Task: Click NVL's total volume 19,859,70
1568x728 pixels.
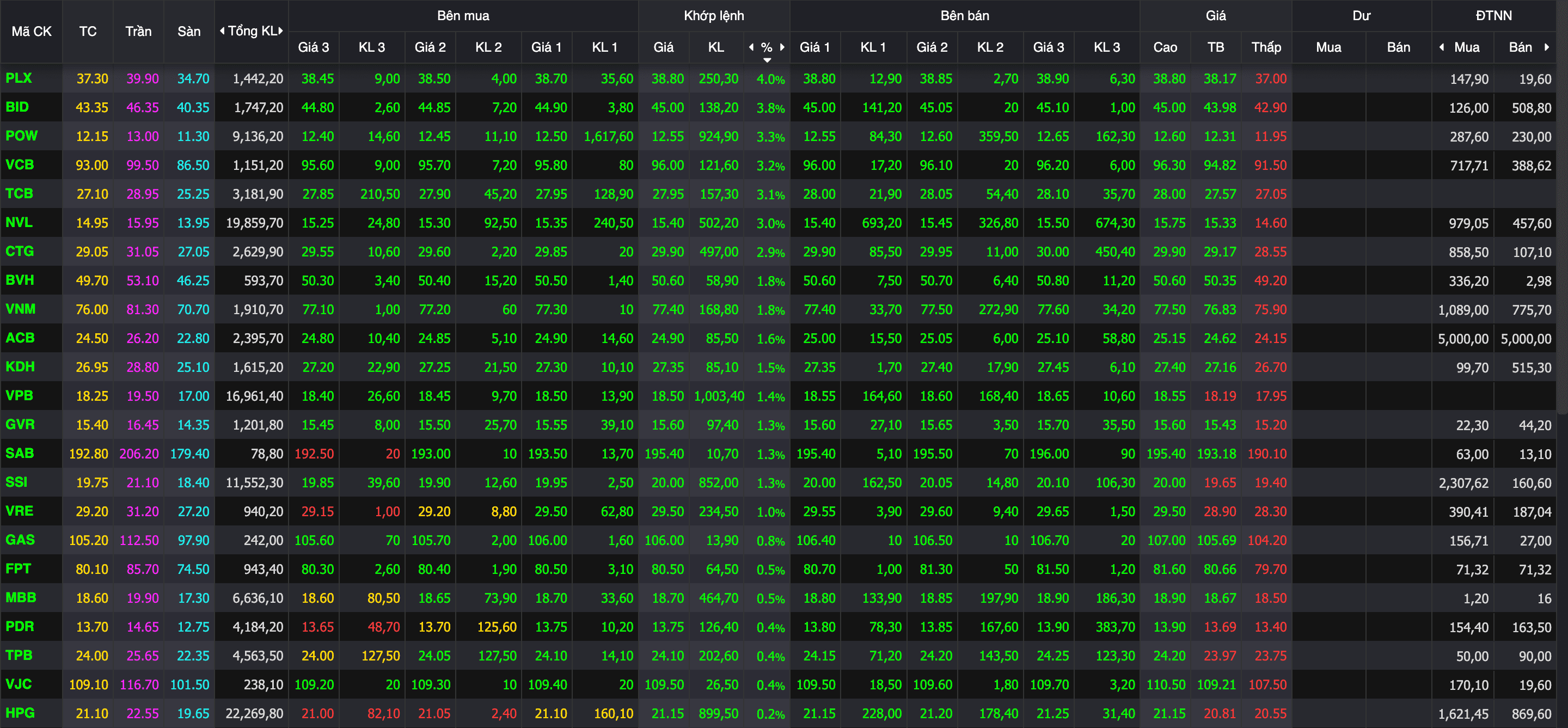Action: tap(254, 223)
